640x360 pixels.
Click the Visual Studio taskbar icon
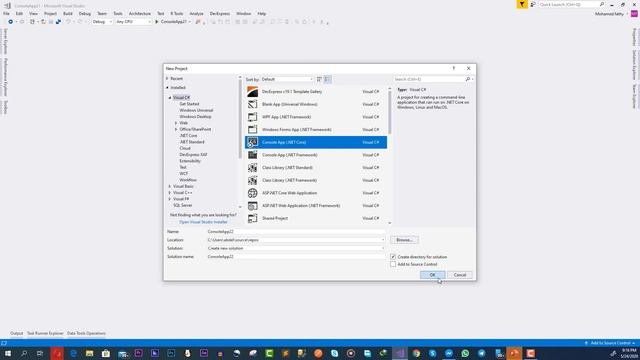(x=400, y=353)
